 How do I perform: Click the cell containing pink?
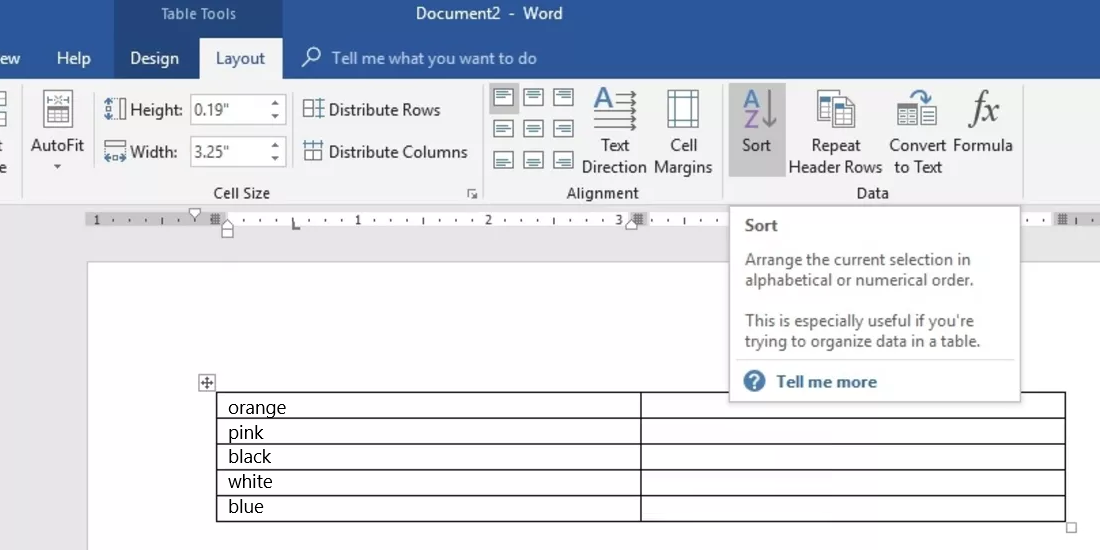pyautogui.click(x=429, y=431)
